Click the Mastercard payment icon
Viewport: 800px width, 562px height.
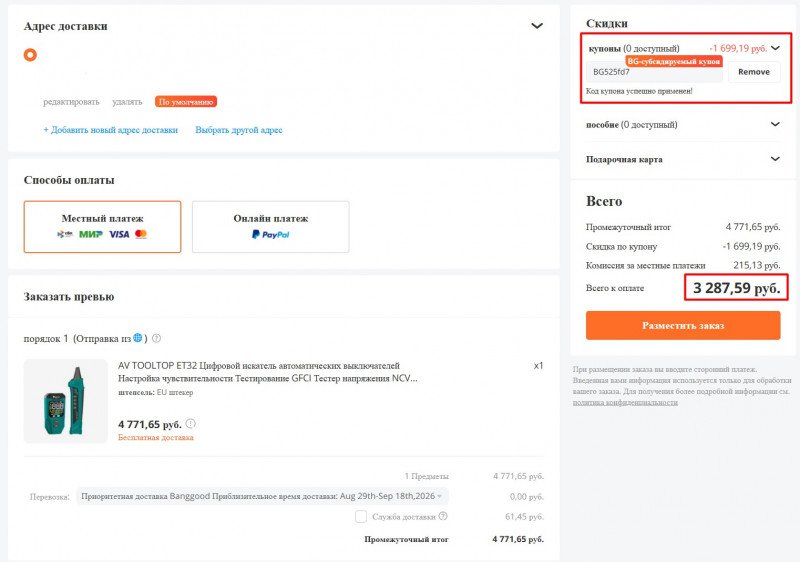[x=141, y=234]
